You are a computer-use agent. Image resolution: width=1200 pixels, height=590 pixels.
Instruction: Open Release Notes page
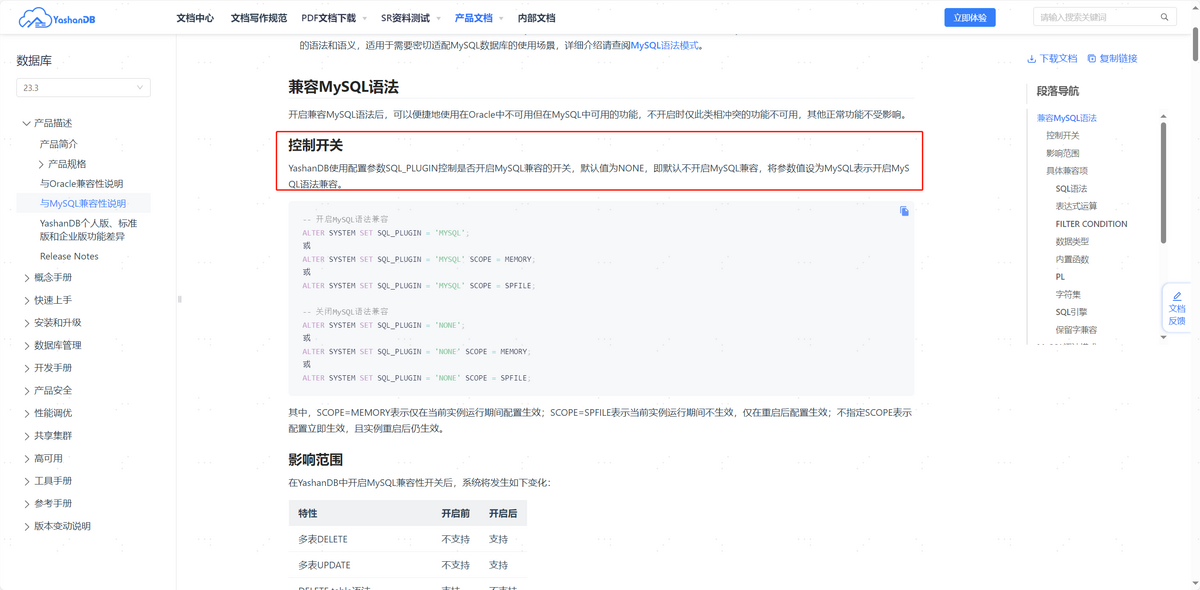(69, 256)
